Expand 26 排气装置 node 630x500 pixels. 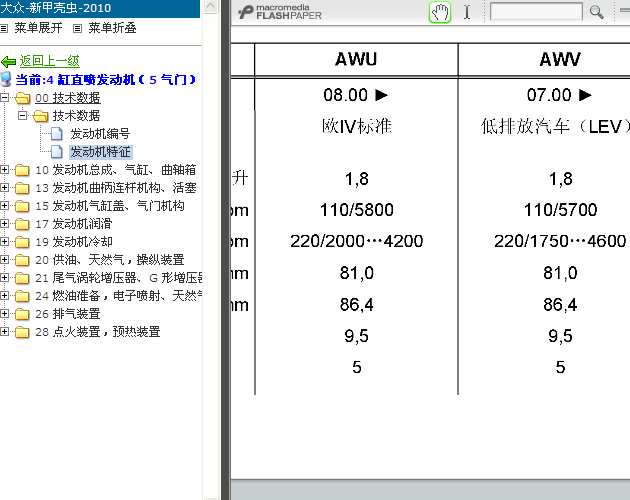click(x=4, y=314)
